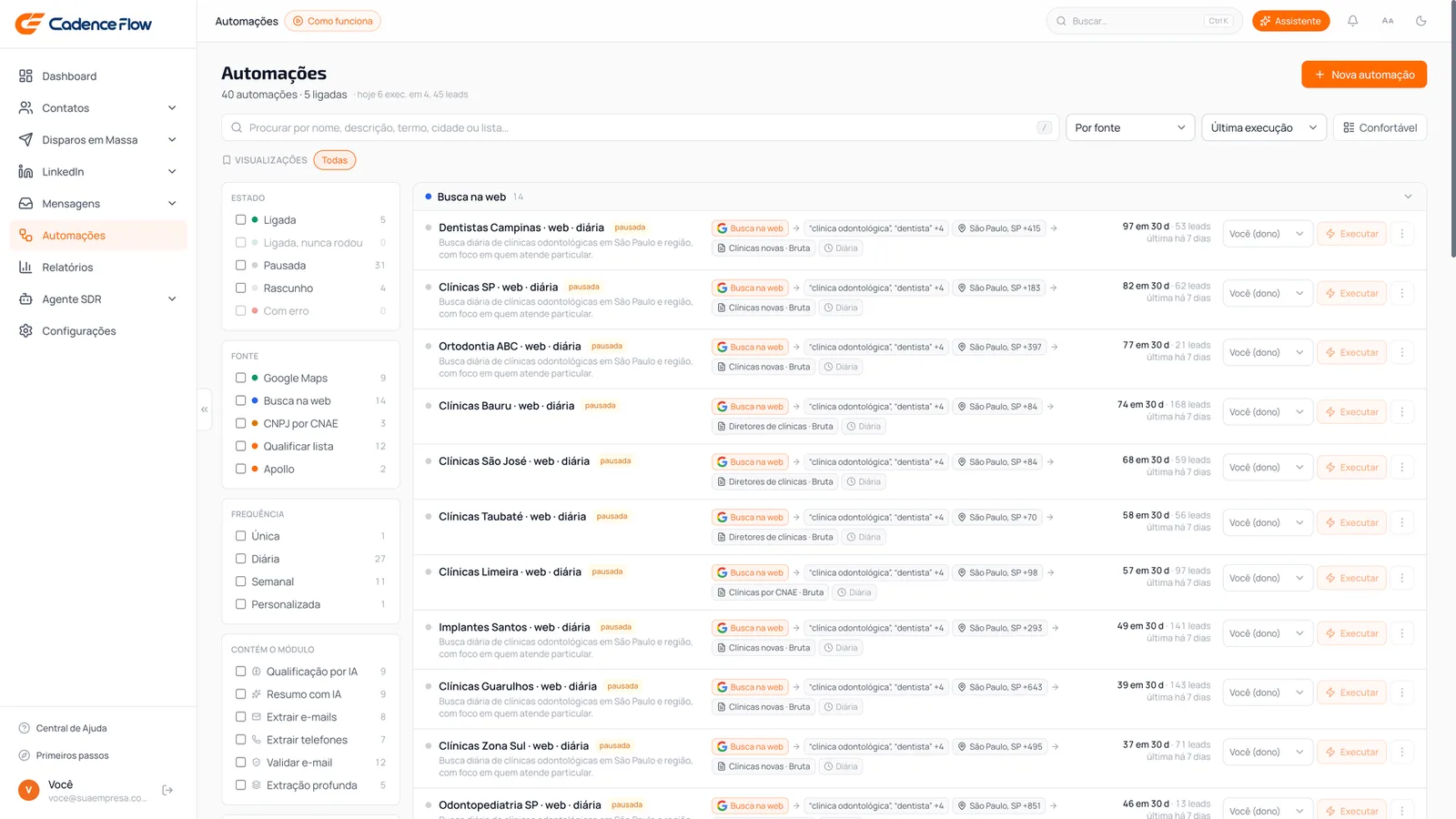Check the Busca na web source filter
This screenshot has width=1456, height=819.
click(240, 401)
